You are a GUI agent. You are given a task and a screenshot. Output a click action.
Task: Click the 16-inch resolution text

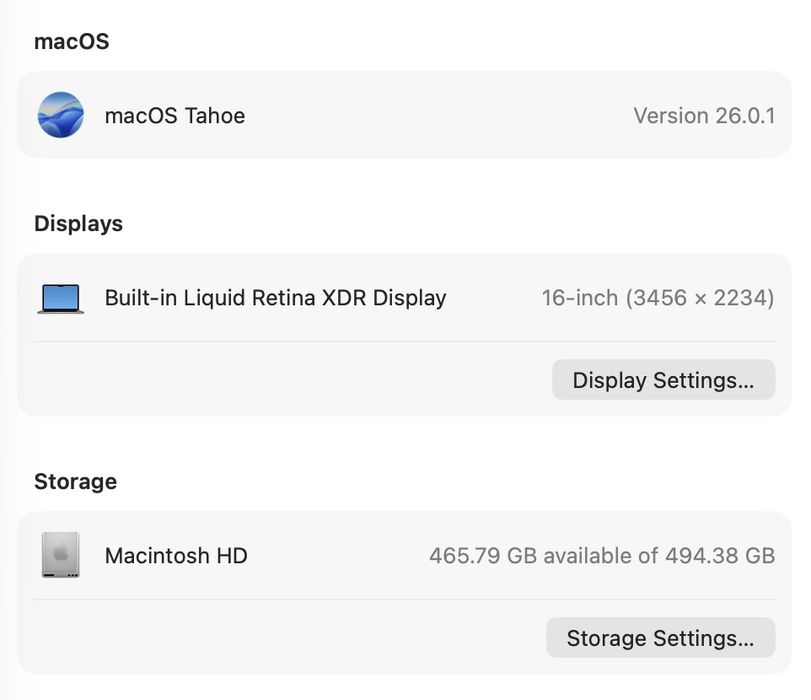coord(657,298)
